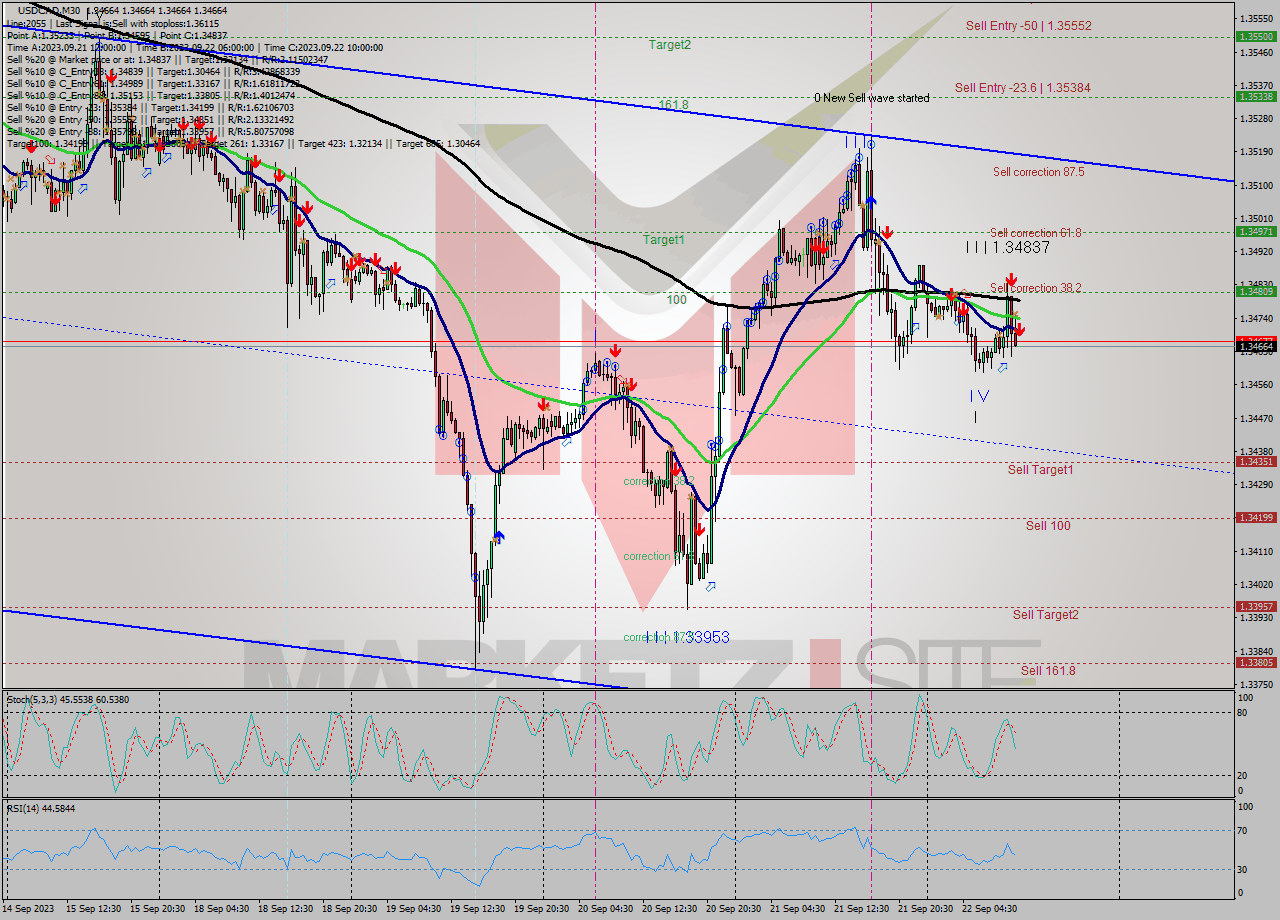Click the '22 Sep 04:30' time axis label
This screenshot has height=920, width=1280.
pos(990,908)
